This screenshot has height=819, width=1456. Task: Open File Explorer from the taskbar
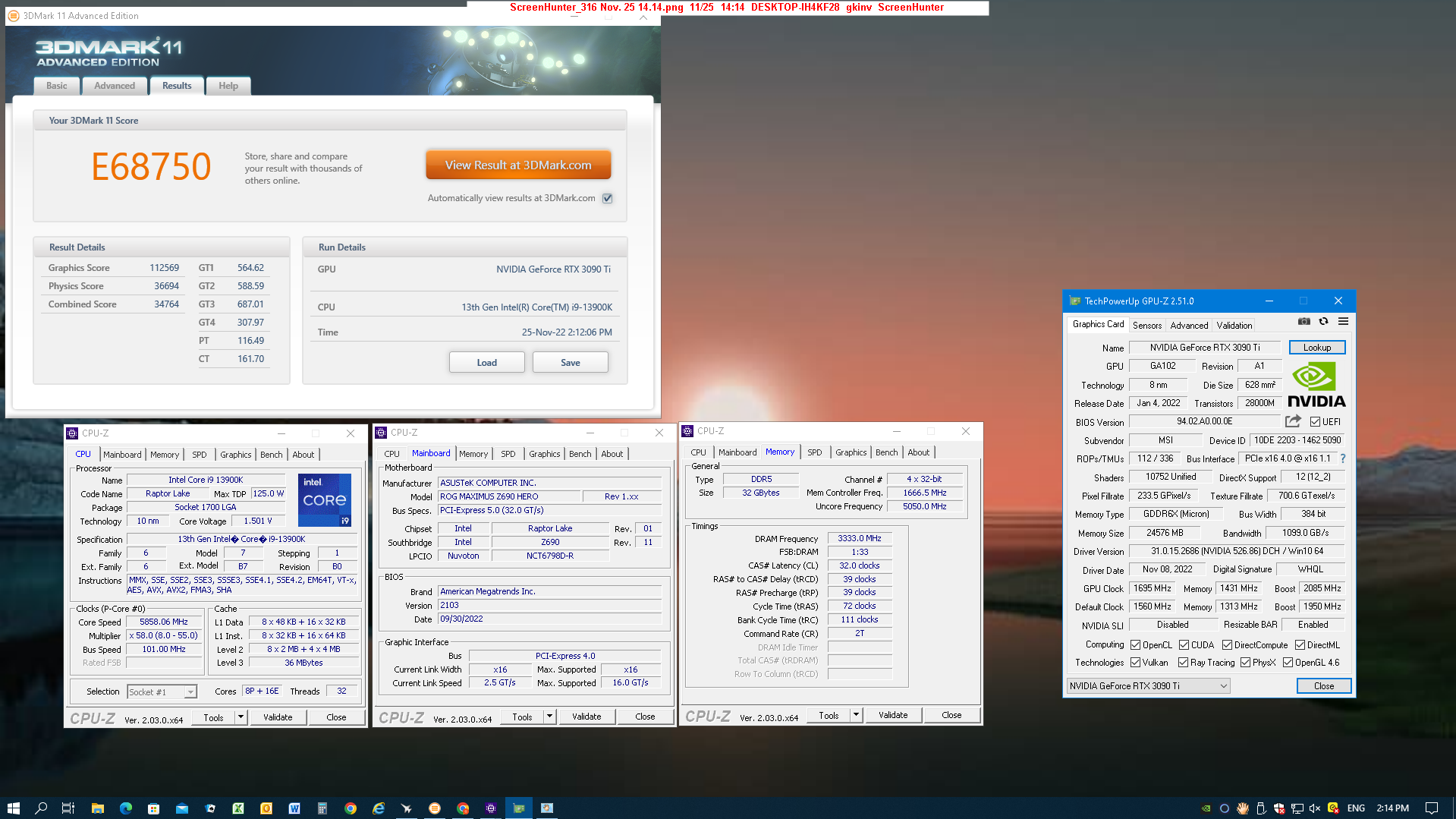point(97,808)
